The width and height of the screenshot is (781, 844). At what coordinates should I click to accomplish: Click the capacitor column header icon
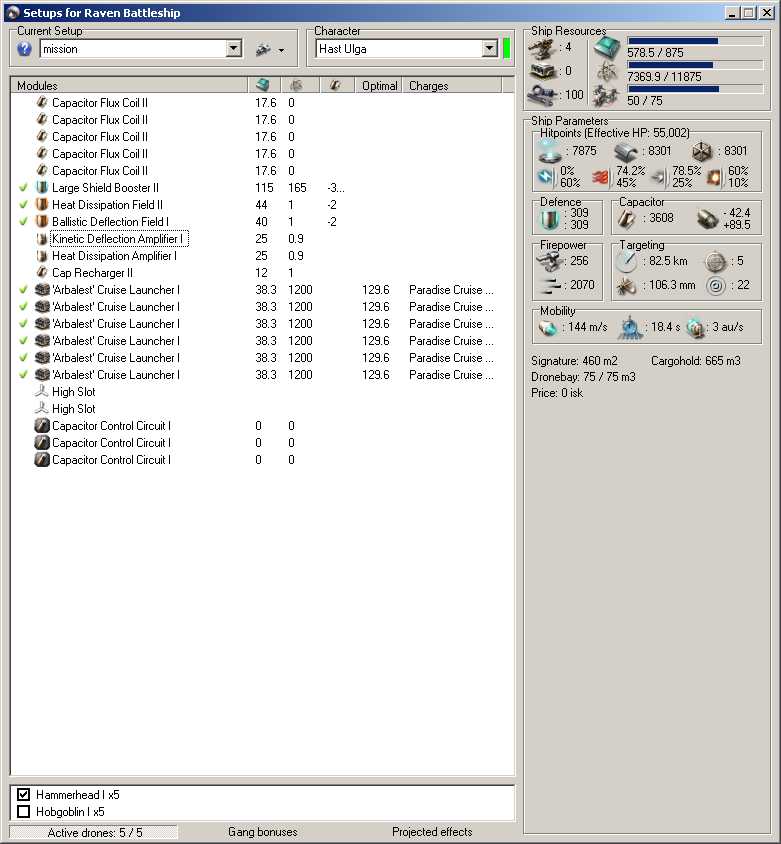click(x=335, y=85)
